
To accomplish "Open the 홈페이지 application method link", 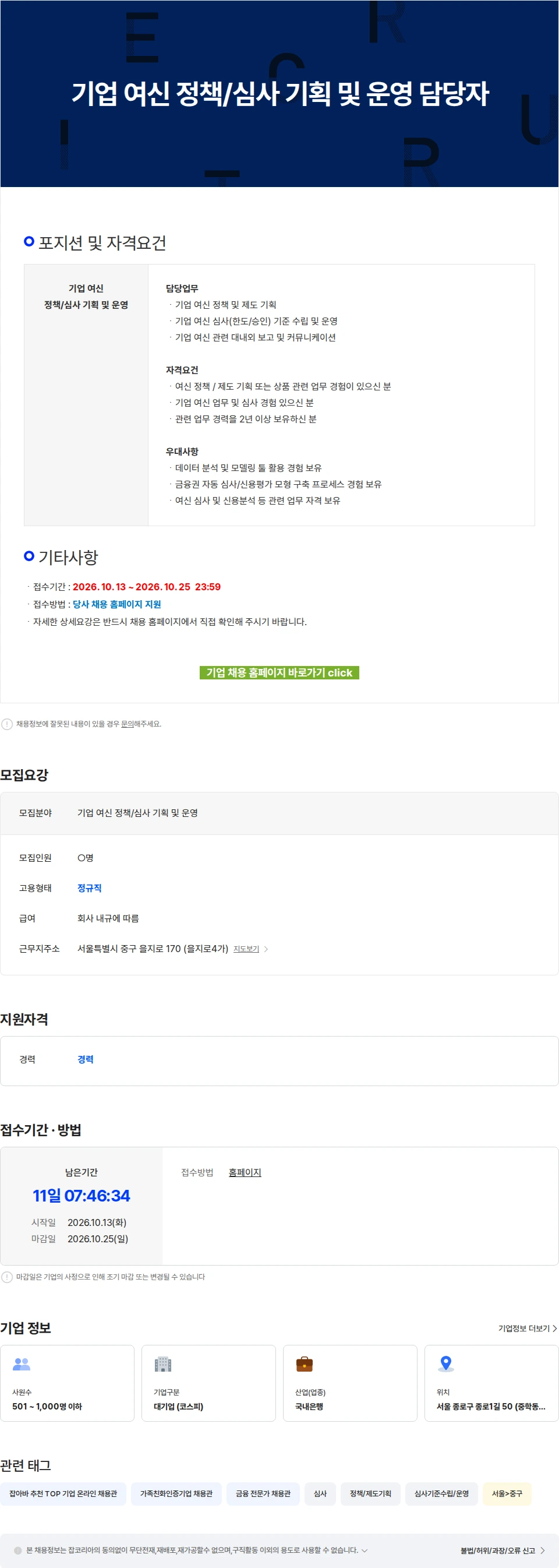I will pyautogui.click(x=245, y=1172).
